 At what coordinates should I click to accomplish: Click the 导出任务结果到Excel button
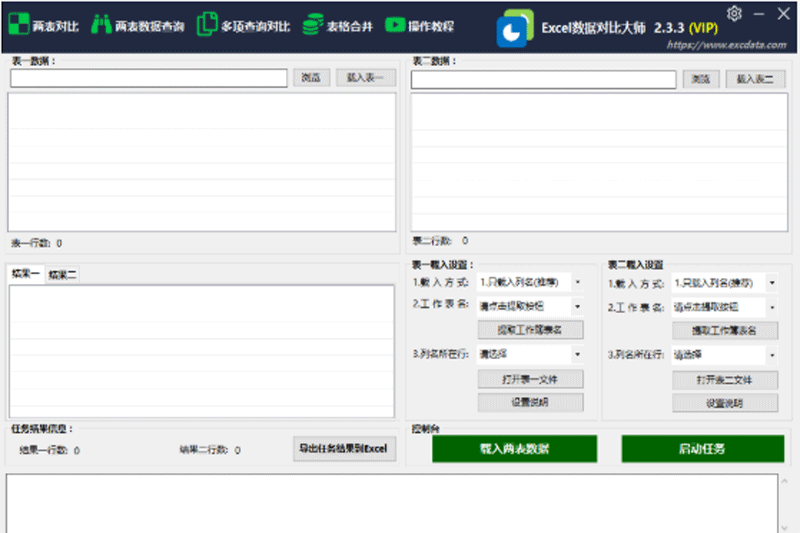point(344,448)
